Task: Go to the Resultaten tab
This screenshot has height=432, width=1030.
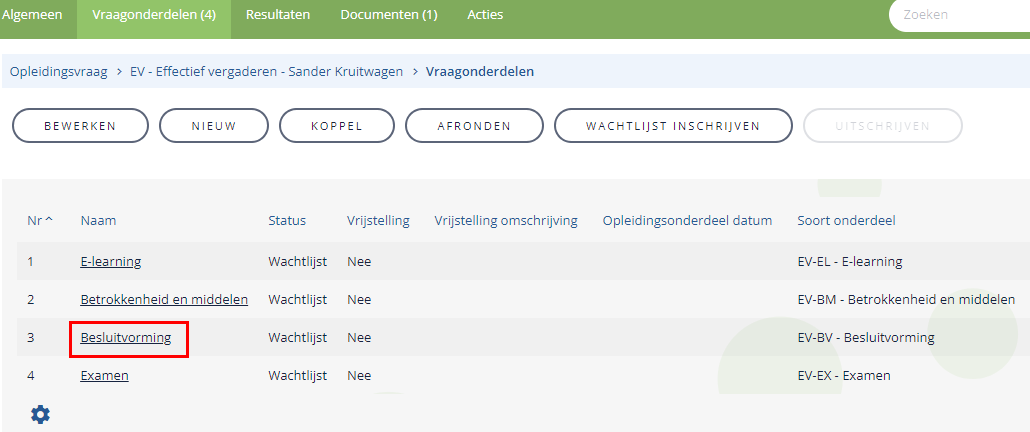Action: coord(278,14)
